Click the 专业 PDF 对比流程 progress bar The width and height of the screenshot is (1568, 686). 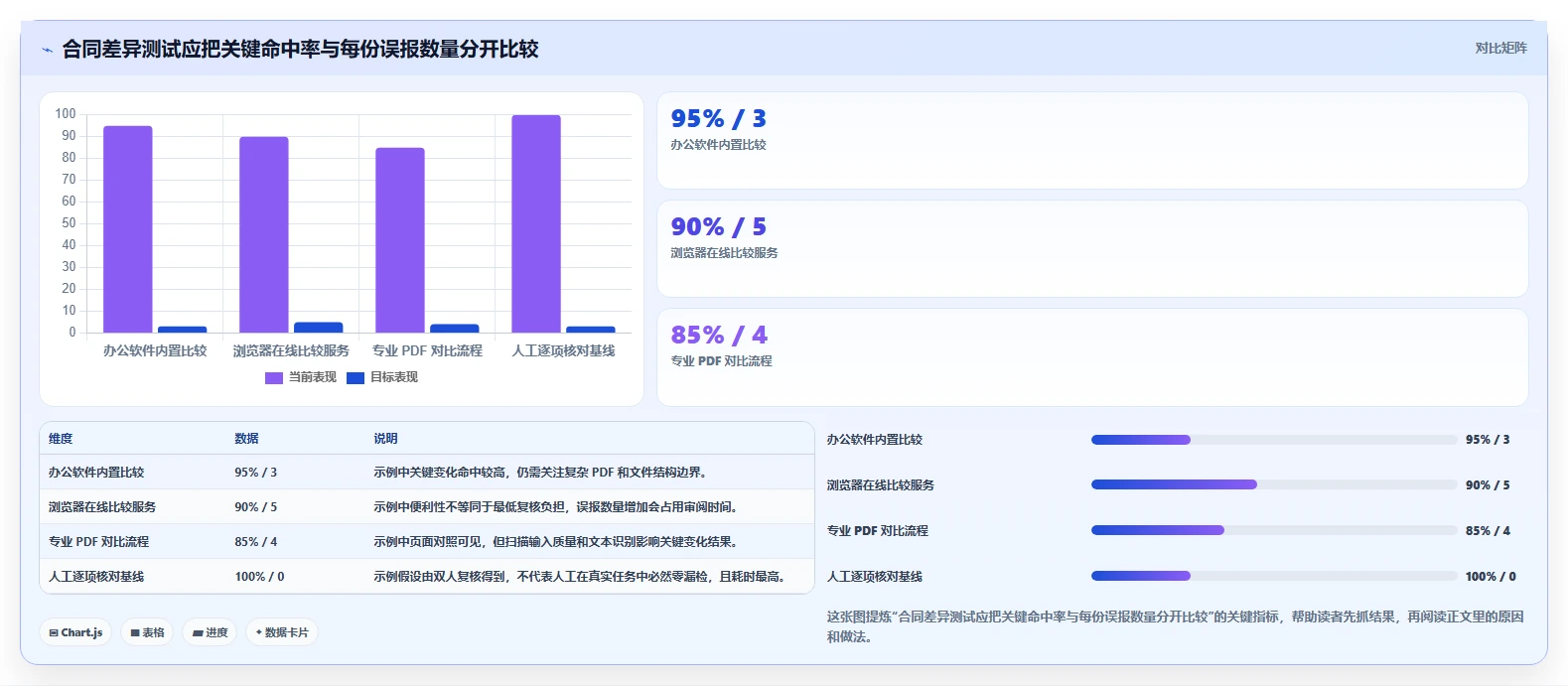coord(1274,531)
